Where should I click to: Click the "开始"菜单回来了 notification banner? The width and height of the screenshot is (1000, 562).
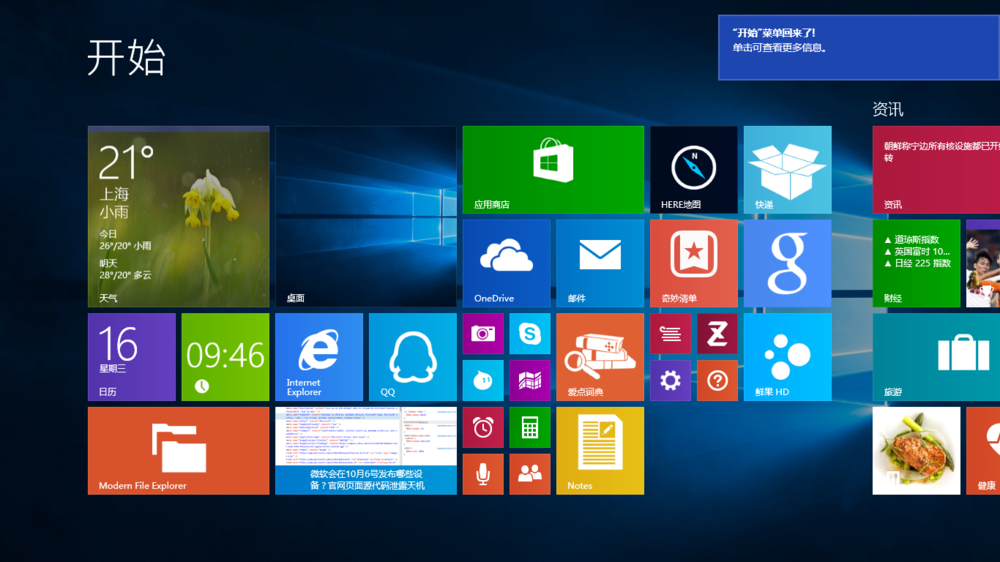tap(859, 48)
